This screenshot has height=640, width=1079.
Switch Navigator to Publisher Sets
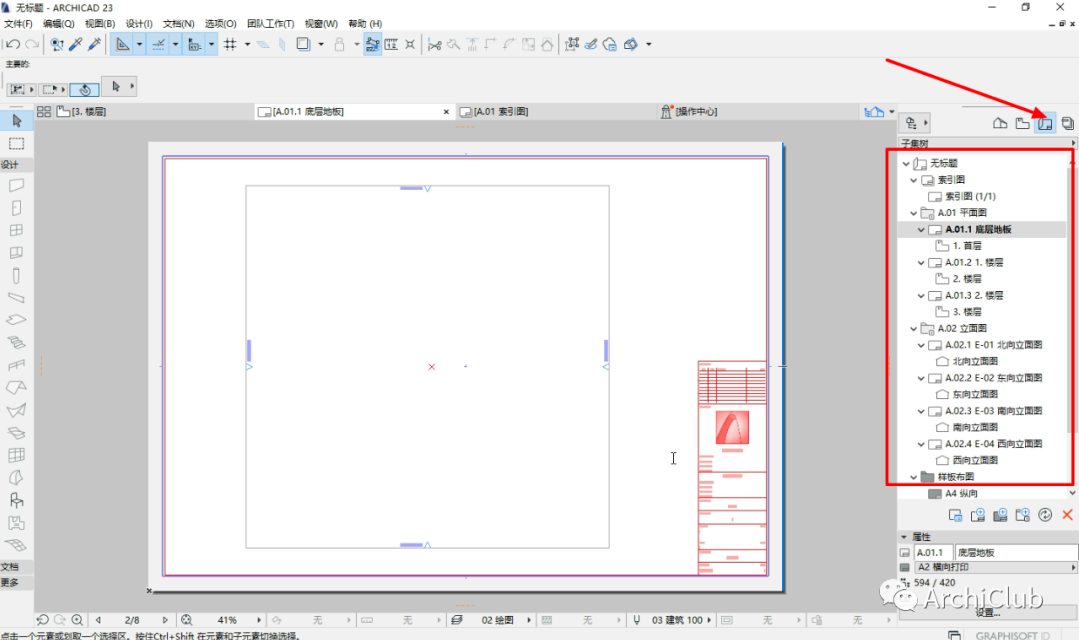[x=1067, y=123]
